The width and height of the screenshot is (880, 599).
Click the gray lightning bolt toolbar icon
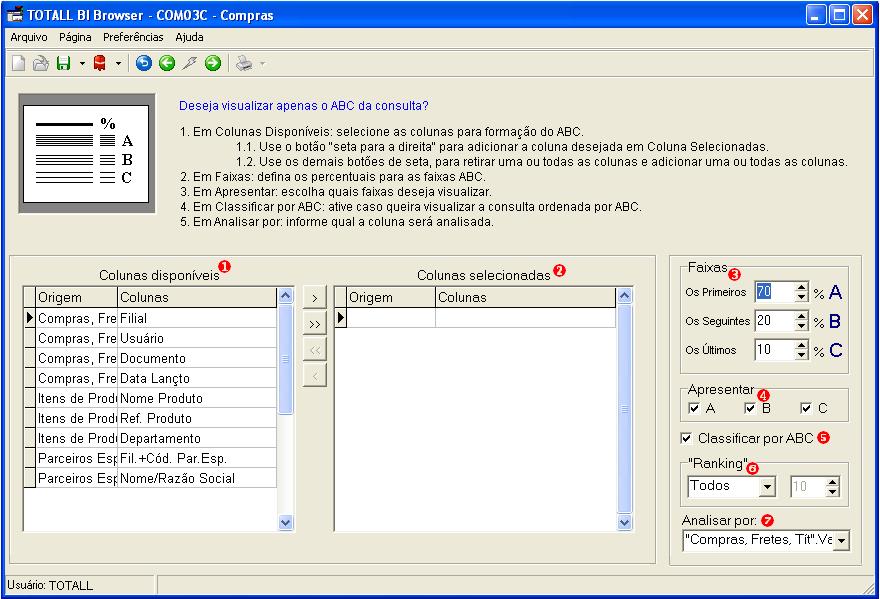pos(190,63)
